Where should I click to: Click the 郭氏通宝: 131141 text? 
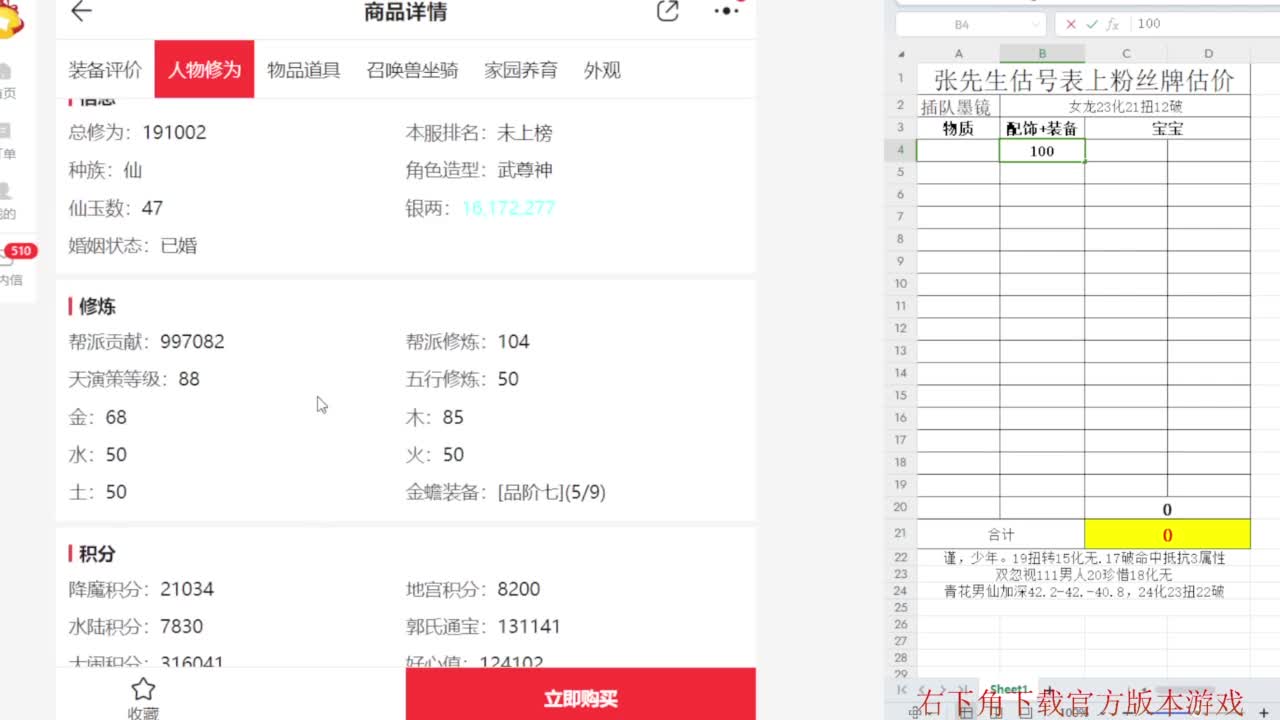pyautogui.click(x=483, y=627)
